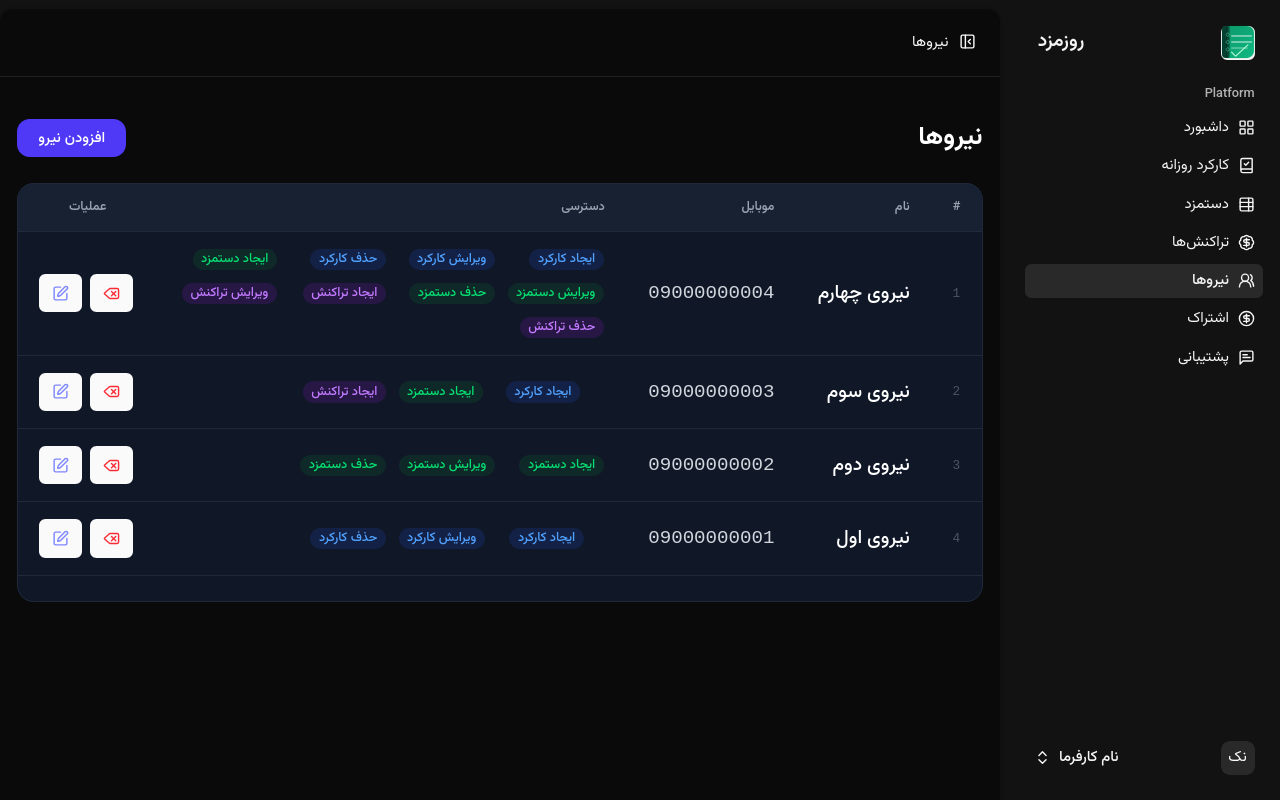Click the عملیات column header
Viewport: 1280px width, 800px height.
pos(88,206)
